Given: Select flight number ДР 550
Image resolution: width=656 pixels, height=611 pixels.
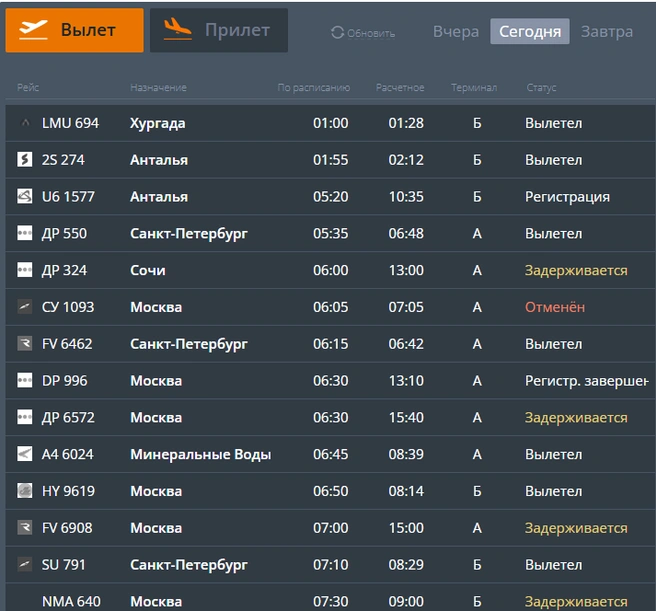Looking at the screenshot, I should coord(64,234).
